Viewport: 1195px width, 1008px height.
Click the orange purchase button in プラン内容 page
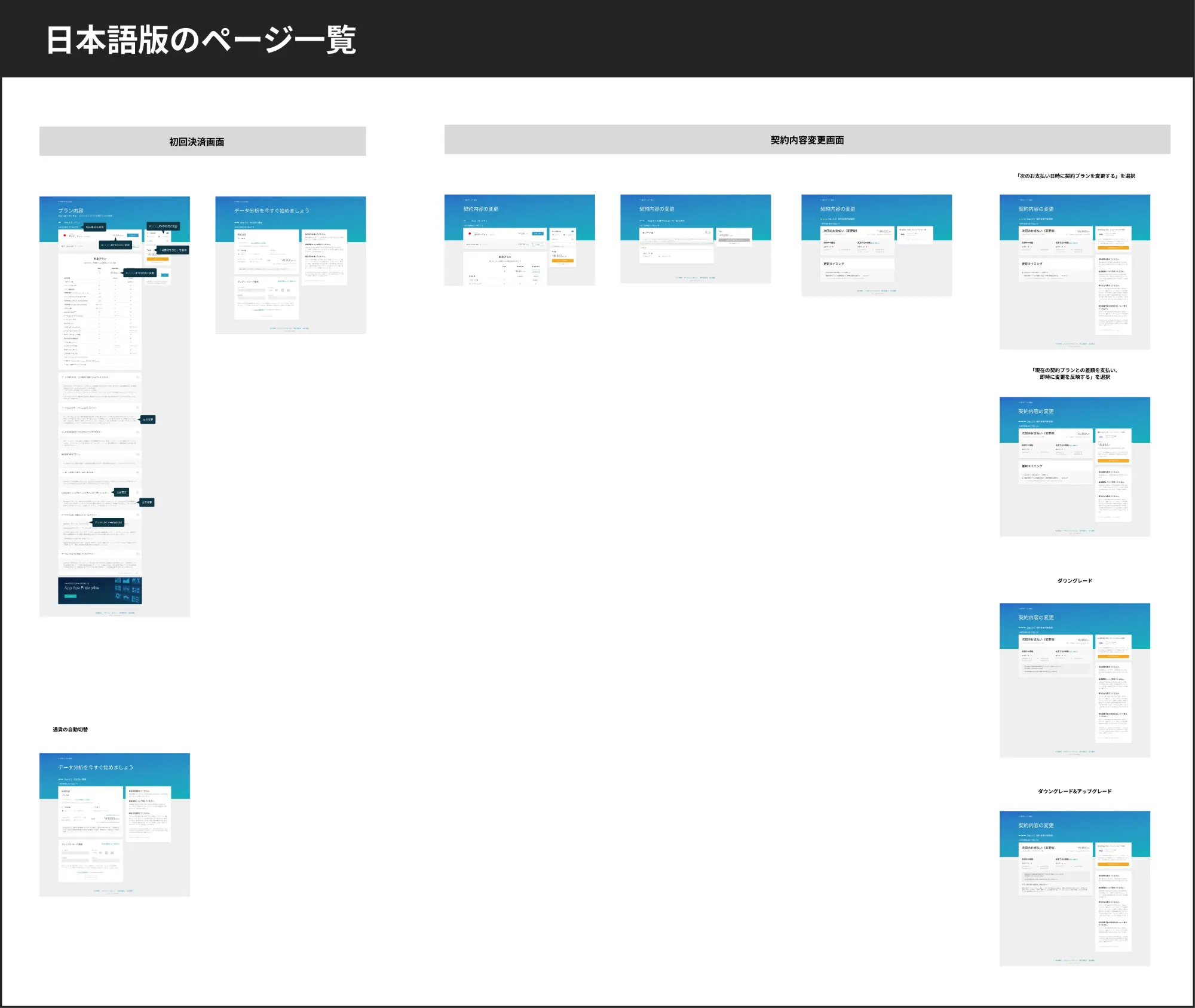click(x=158, y=259)
